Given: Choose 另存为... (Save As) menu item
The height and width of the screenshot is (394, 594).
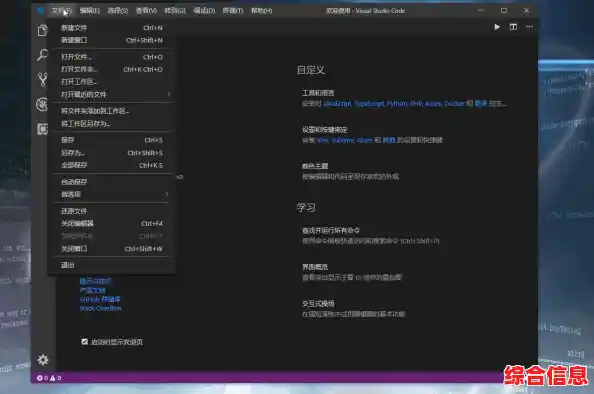Looking at the screenshot, I should pos(111,153).
